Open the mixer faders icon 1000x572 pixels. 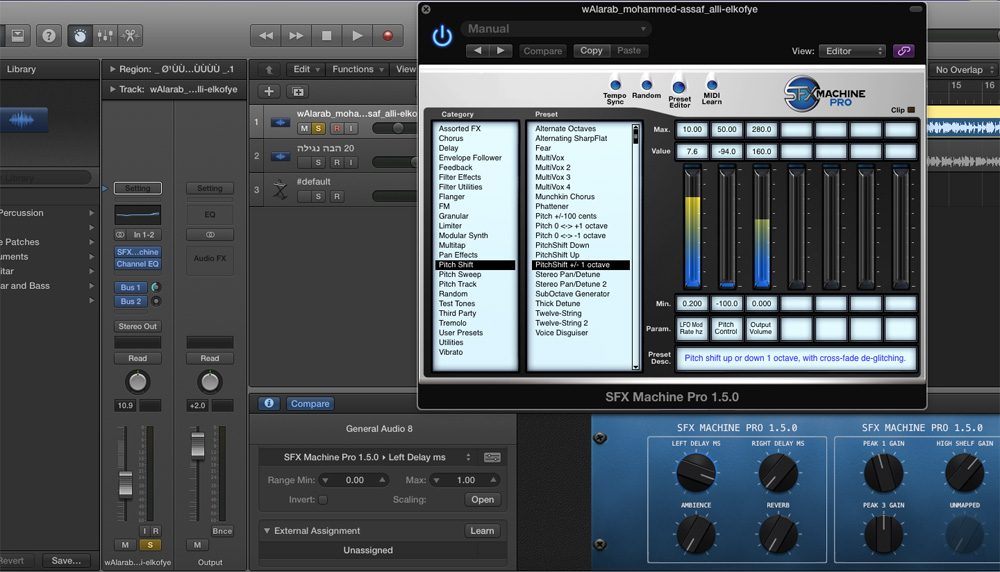tap(105, 36)
